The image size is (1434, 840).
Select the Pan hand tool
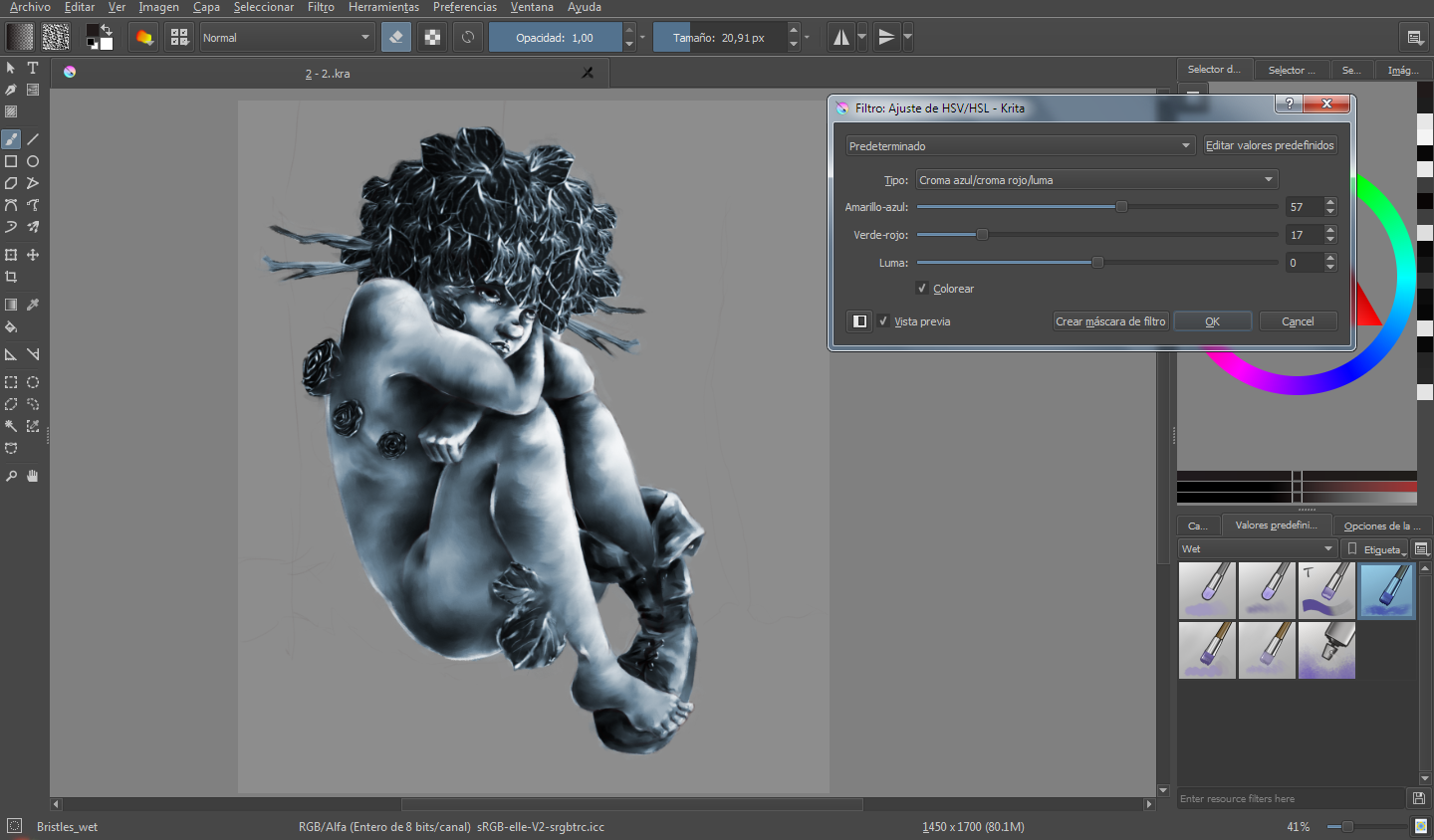click(33, 476)
